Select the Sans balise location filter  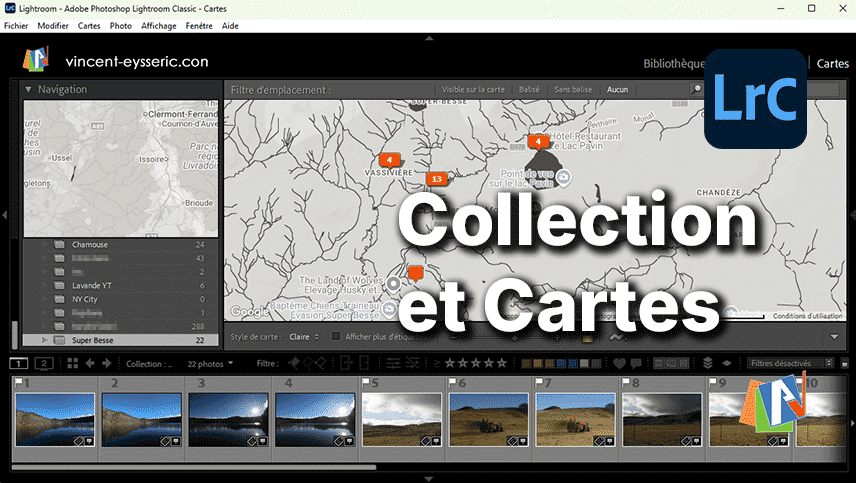click(573, 90)
